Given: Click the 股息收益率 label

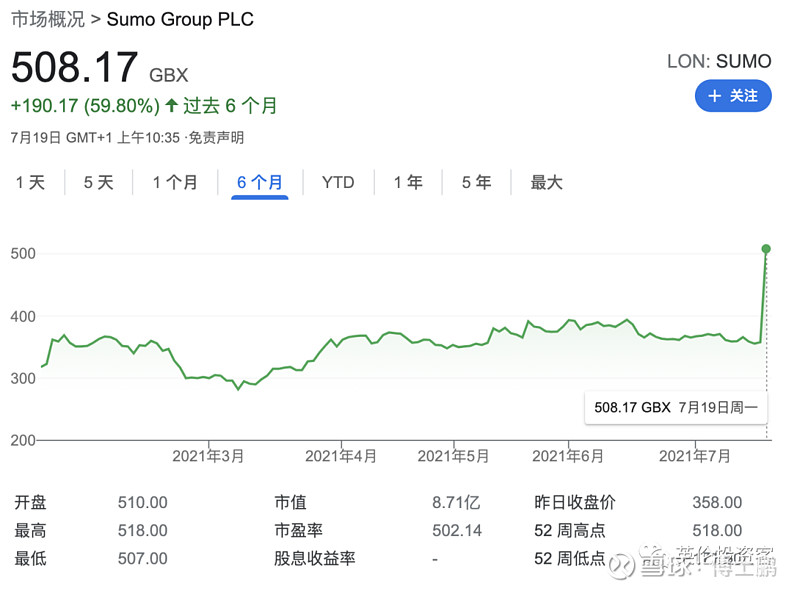Looking at the screenshot, I should [x=315, y=559].
